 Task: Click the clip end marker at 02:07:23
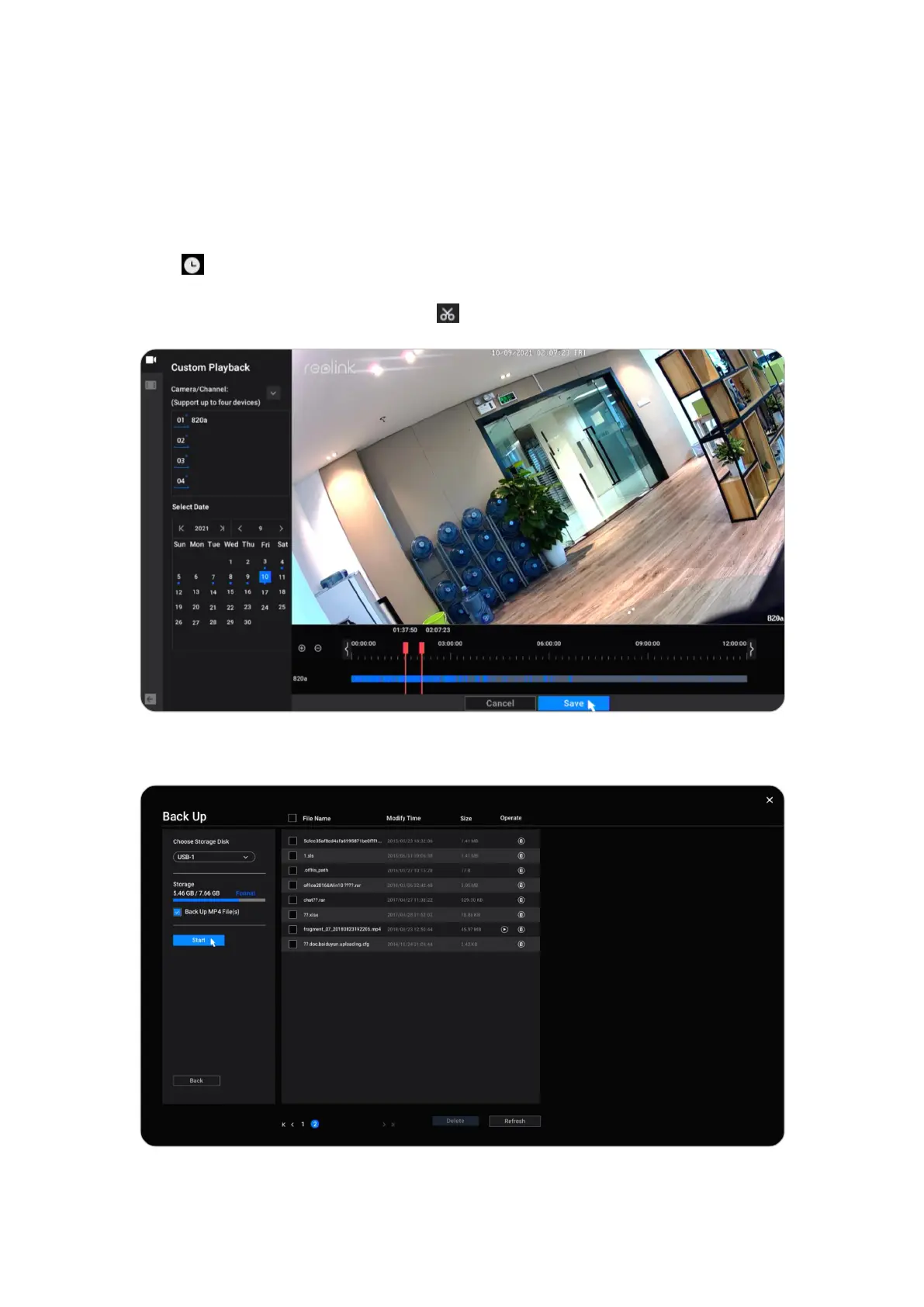(421, 647)
